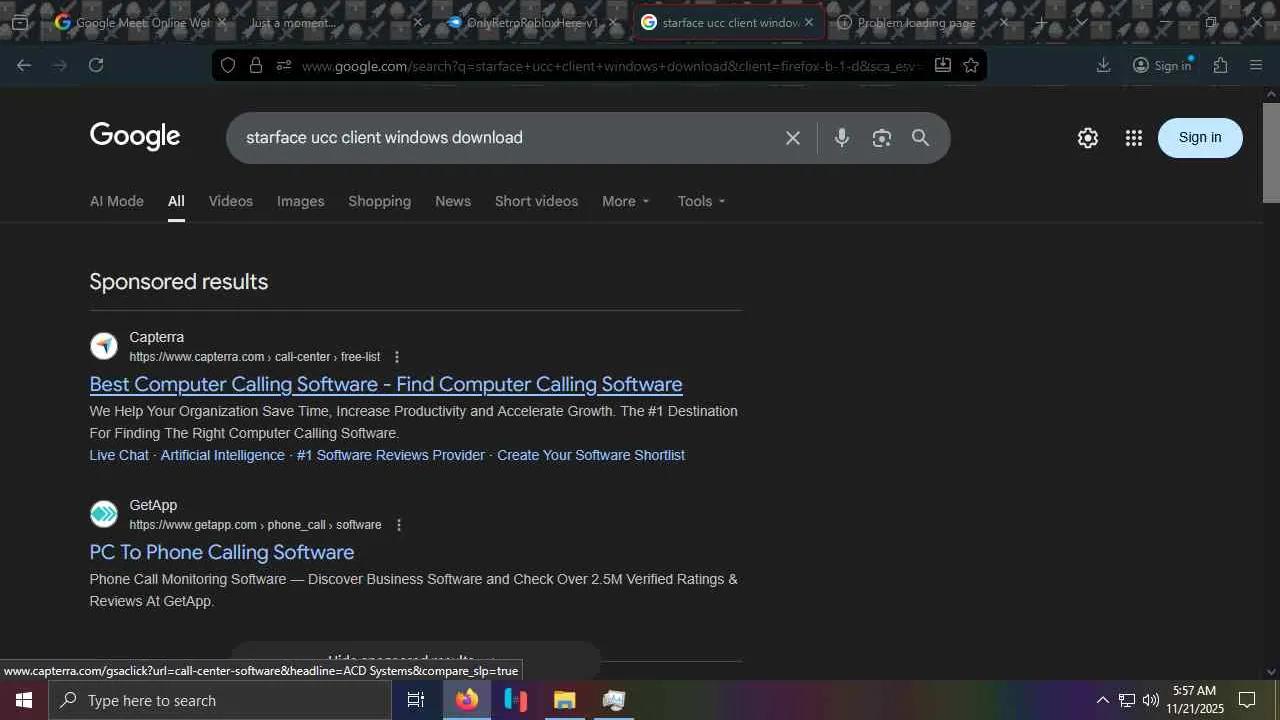The image size is (1280, 720).
Task: Close the 'Just a moment...' tab
Action: click(x=418, y=22)
